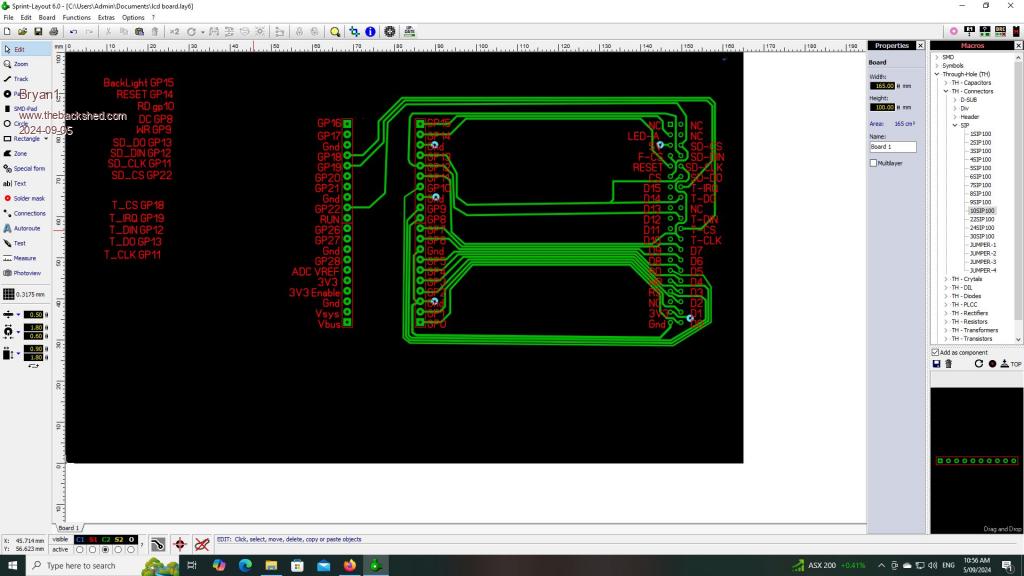Open the Photoview mode

point(26,273)
